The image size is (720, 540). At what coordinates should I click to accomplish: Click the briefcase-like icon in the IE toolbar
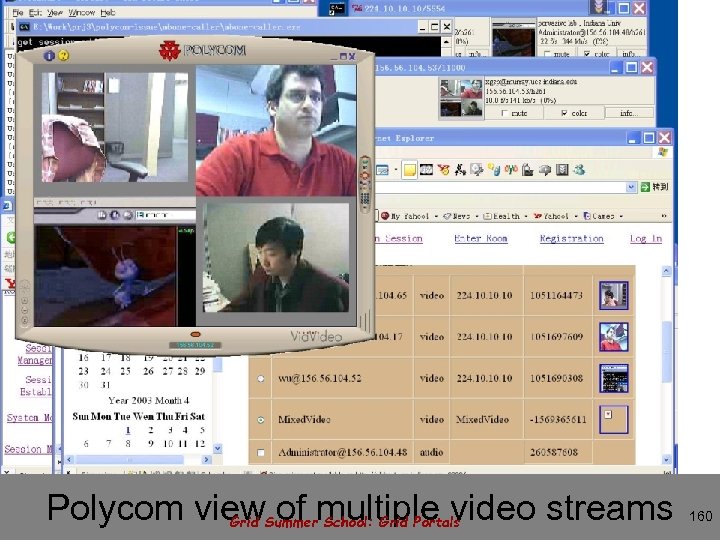pos(528,170)
